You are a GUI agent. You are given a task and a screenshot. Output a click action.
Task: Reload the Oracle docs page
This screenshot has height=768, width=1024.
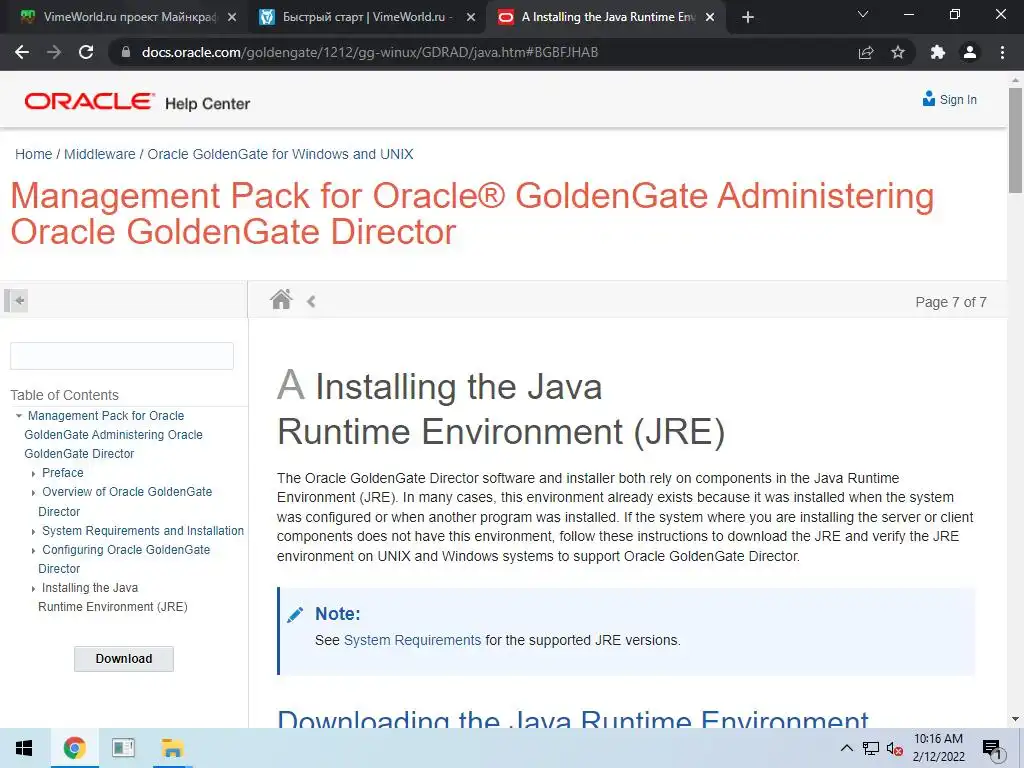click(86, 52)
